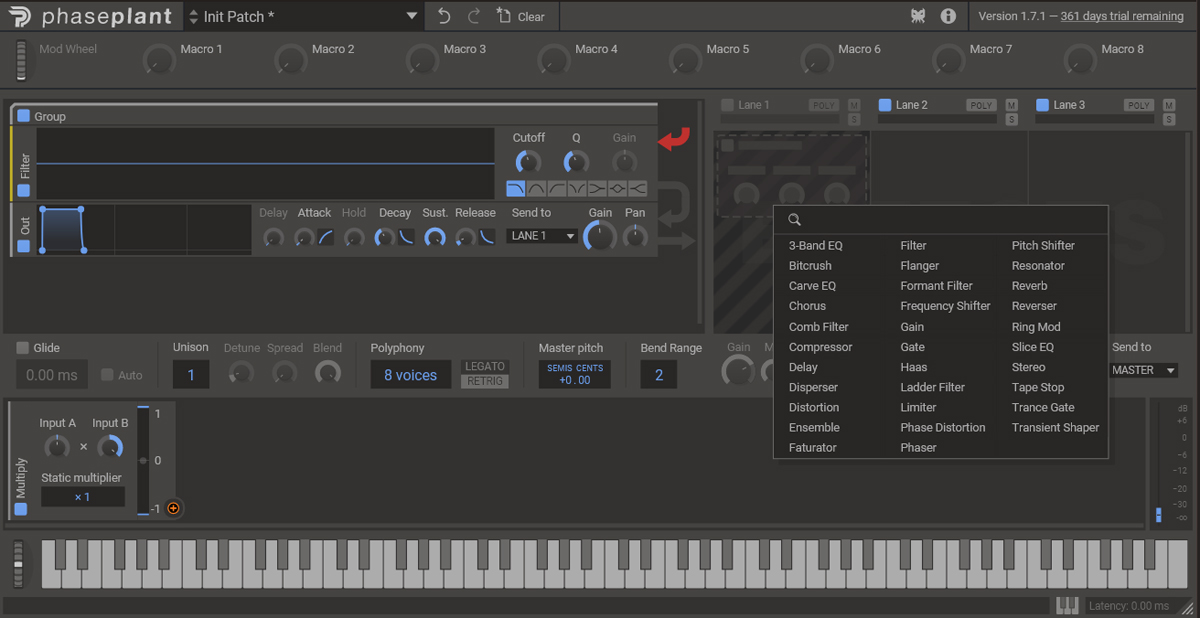Click the Master pitch semis cents box

click(575, 375)
